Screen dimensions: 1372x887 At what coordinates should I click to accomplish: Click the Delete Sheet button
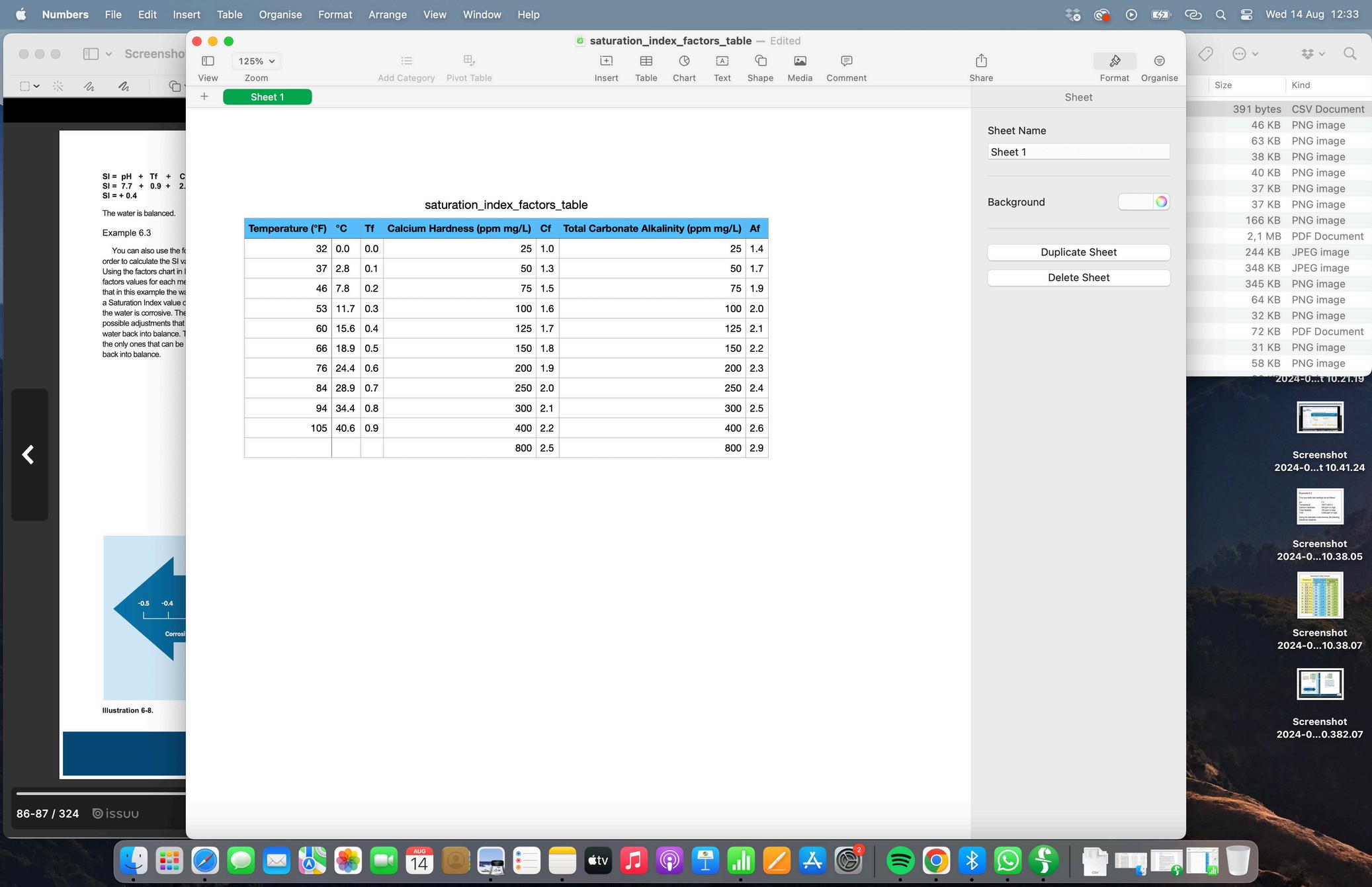click(1078, 278)
